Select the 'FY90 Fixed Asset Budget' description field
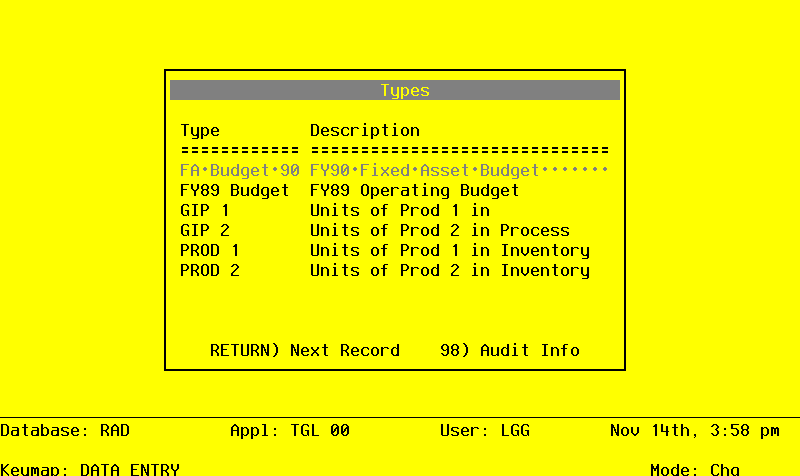The image size is (800, 476). click(459, 170)
